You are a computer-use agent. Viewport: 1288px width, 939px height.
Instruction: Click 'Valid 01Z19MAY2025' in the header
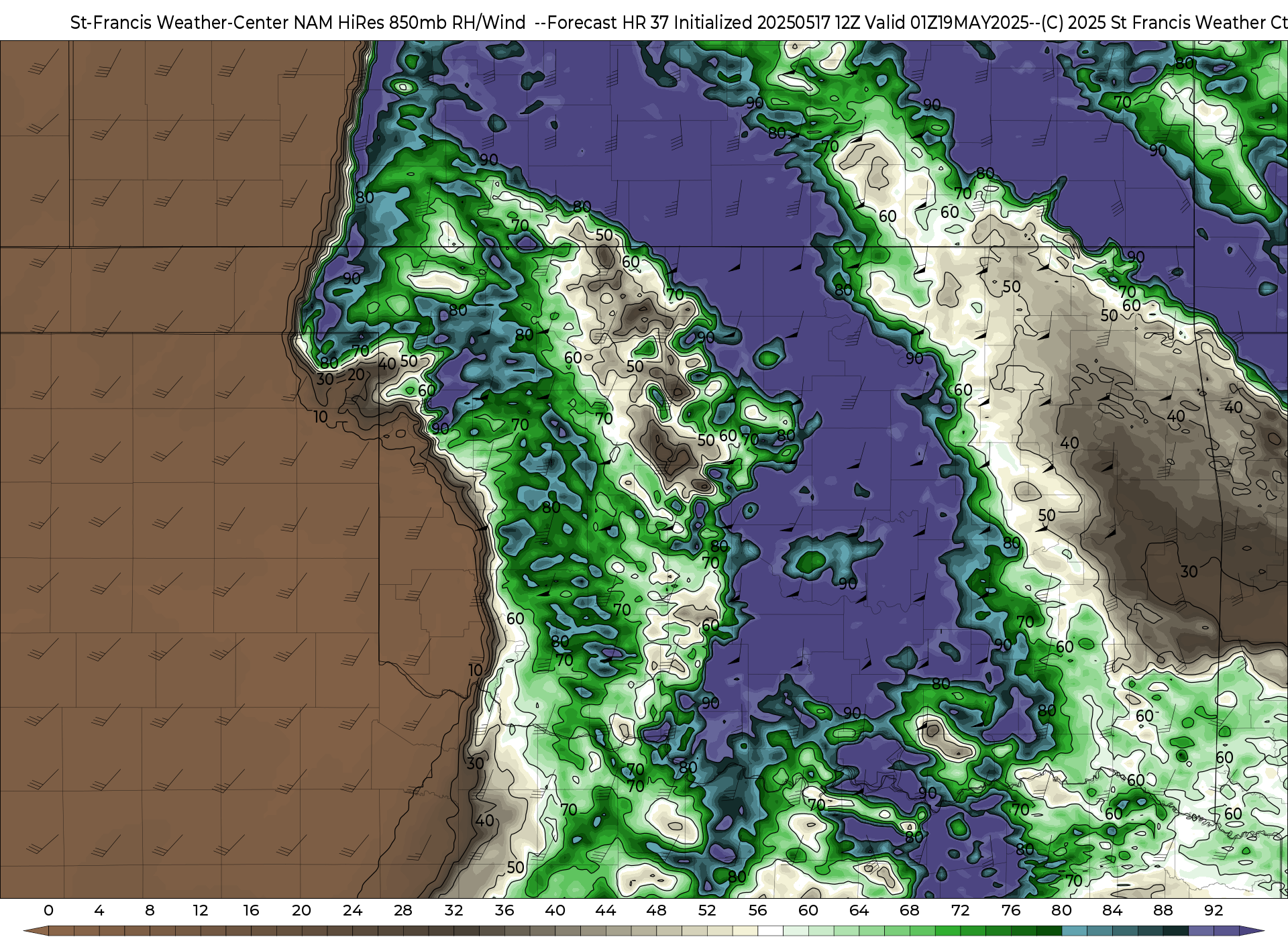[x=947, y=23]
